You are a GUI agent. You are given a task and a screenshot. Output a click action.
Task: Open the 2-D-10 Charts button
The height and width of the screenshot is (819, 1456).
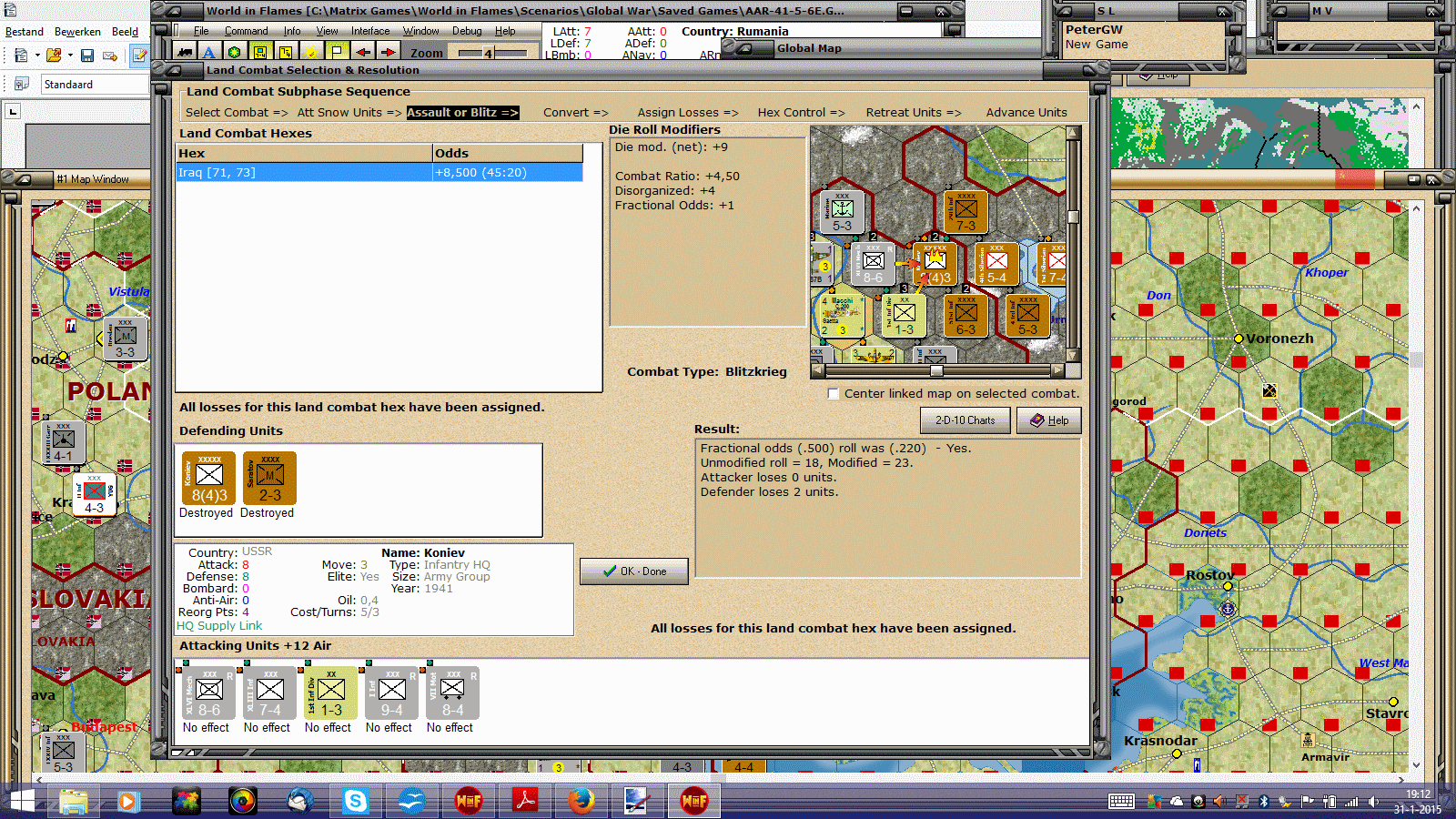point(966,420)
